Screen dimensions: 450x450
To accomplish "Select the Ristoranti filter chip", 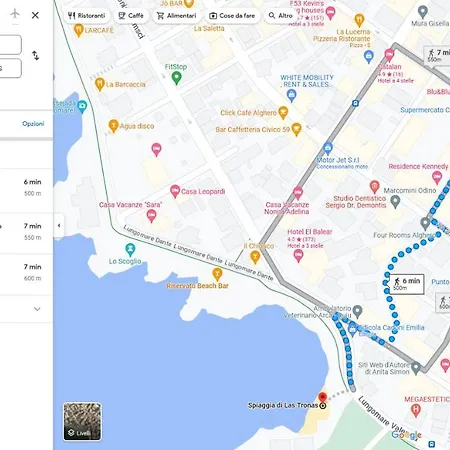I will [86, 16].
